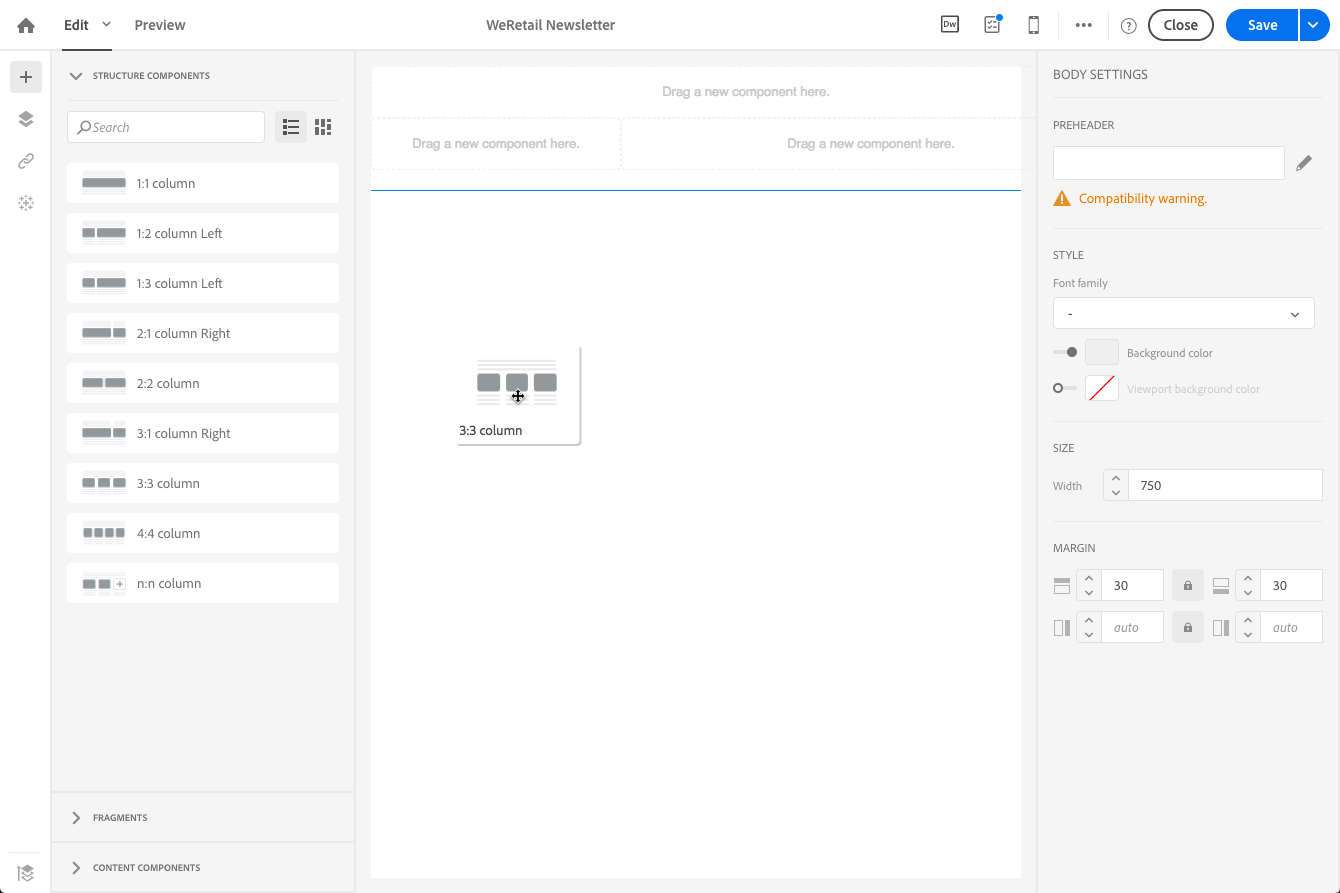Open the Dreamweaver (Dw) icon

click(x=950, y=25)
